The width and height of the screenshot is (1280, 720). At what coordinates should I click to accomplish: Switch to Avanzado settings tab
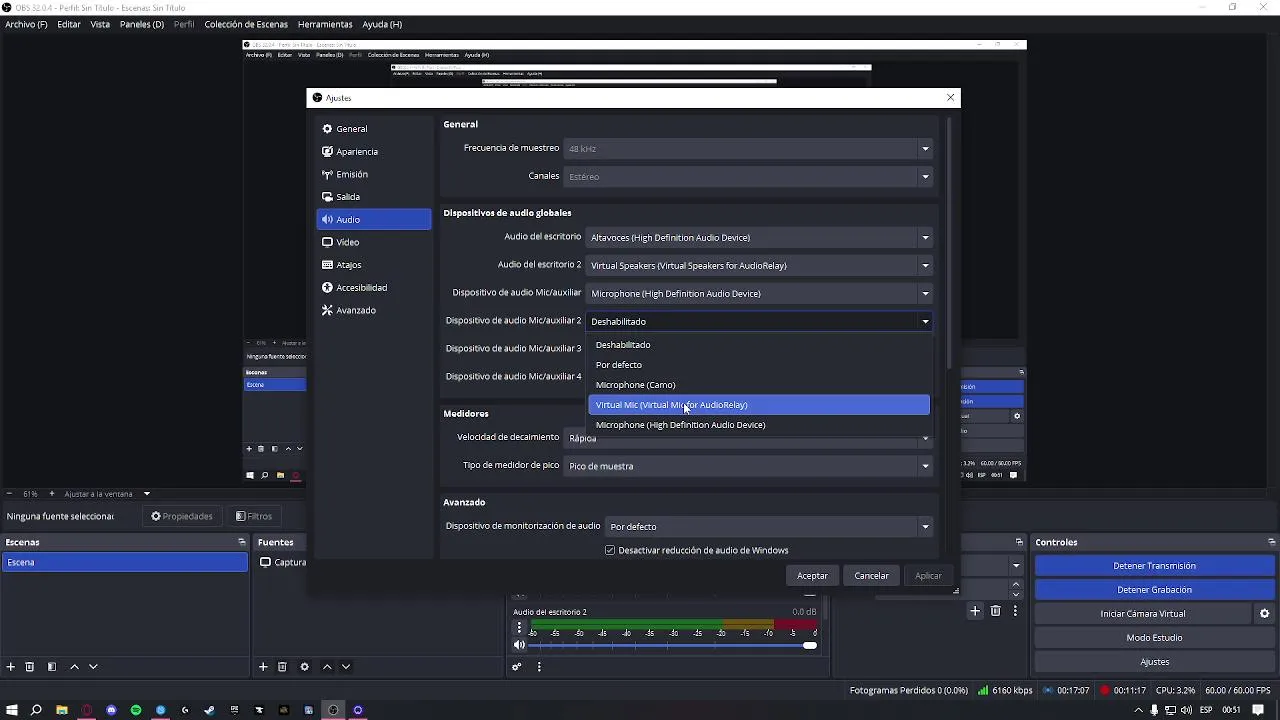(x=374, y=310)
